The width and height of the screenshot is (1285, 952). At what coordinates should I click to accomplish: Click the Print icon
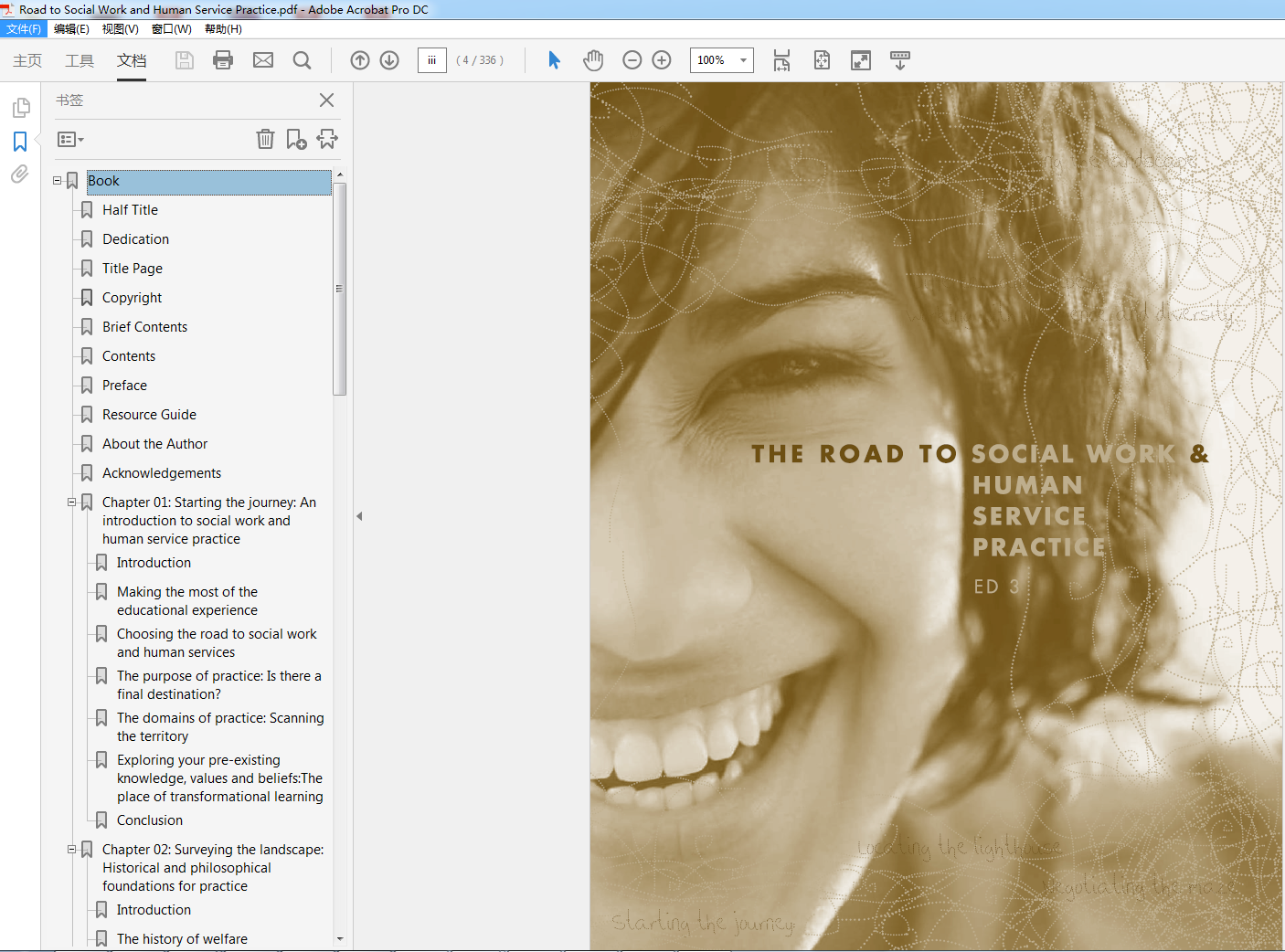(x=223, y=60)
